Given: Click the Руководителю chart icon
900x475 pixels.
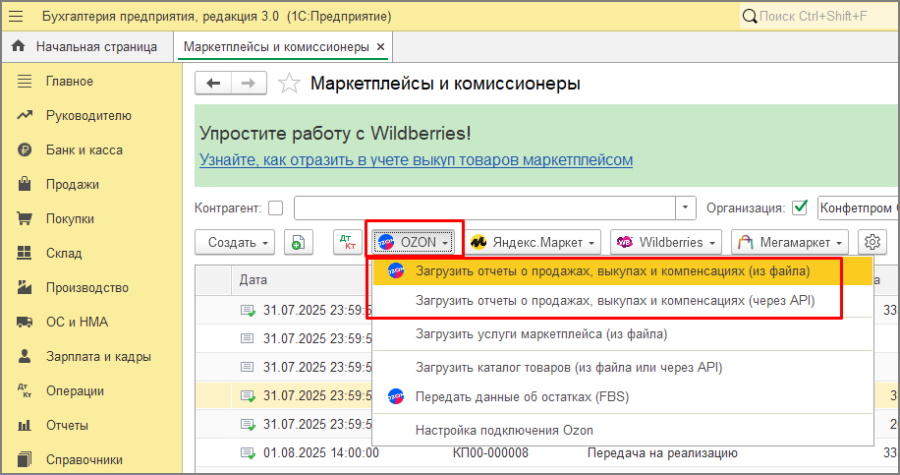Looking at the screenshot, I should (24, 115).
